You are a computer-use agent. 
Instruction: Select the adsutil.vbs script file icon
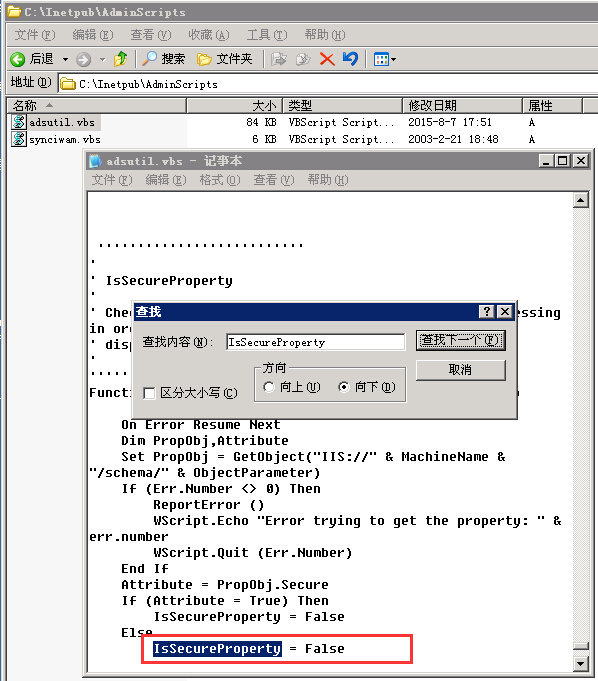pos(19,122)
